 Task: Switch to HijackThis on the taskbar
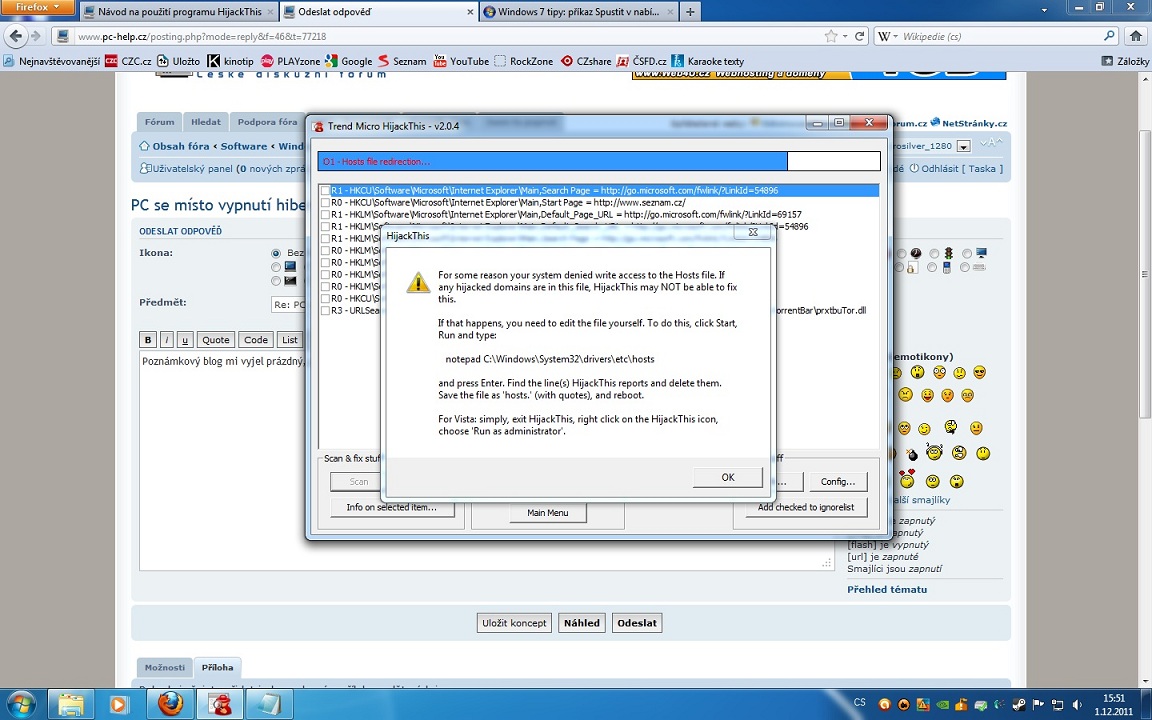point(220,705)
